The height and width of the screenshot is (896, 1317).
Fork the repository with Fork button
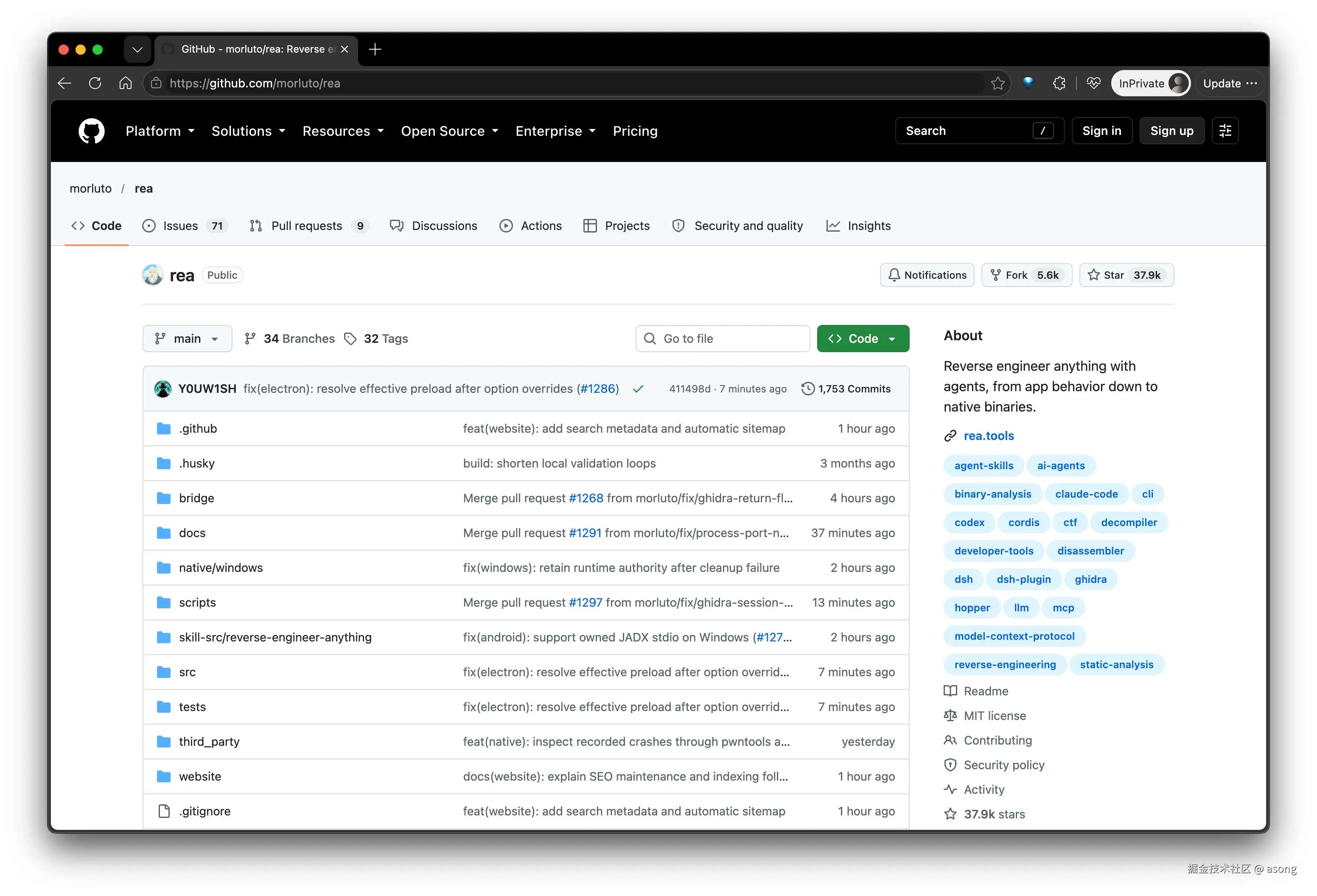point(1026,275)
